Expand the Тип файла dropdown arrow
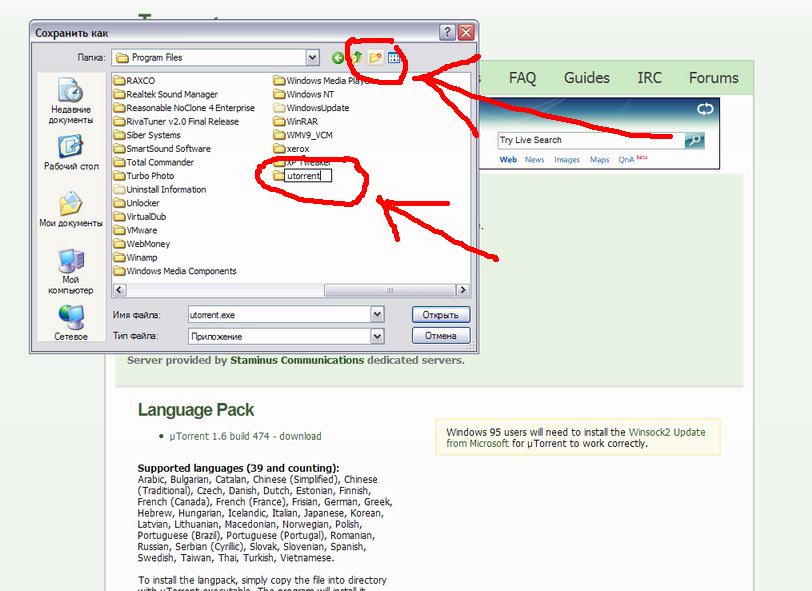Image resolution: width=812 pixels, height=591 pixels. click(x=377, y=336)
